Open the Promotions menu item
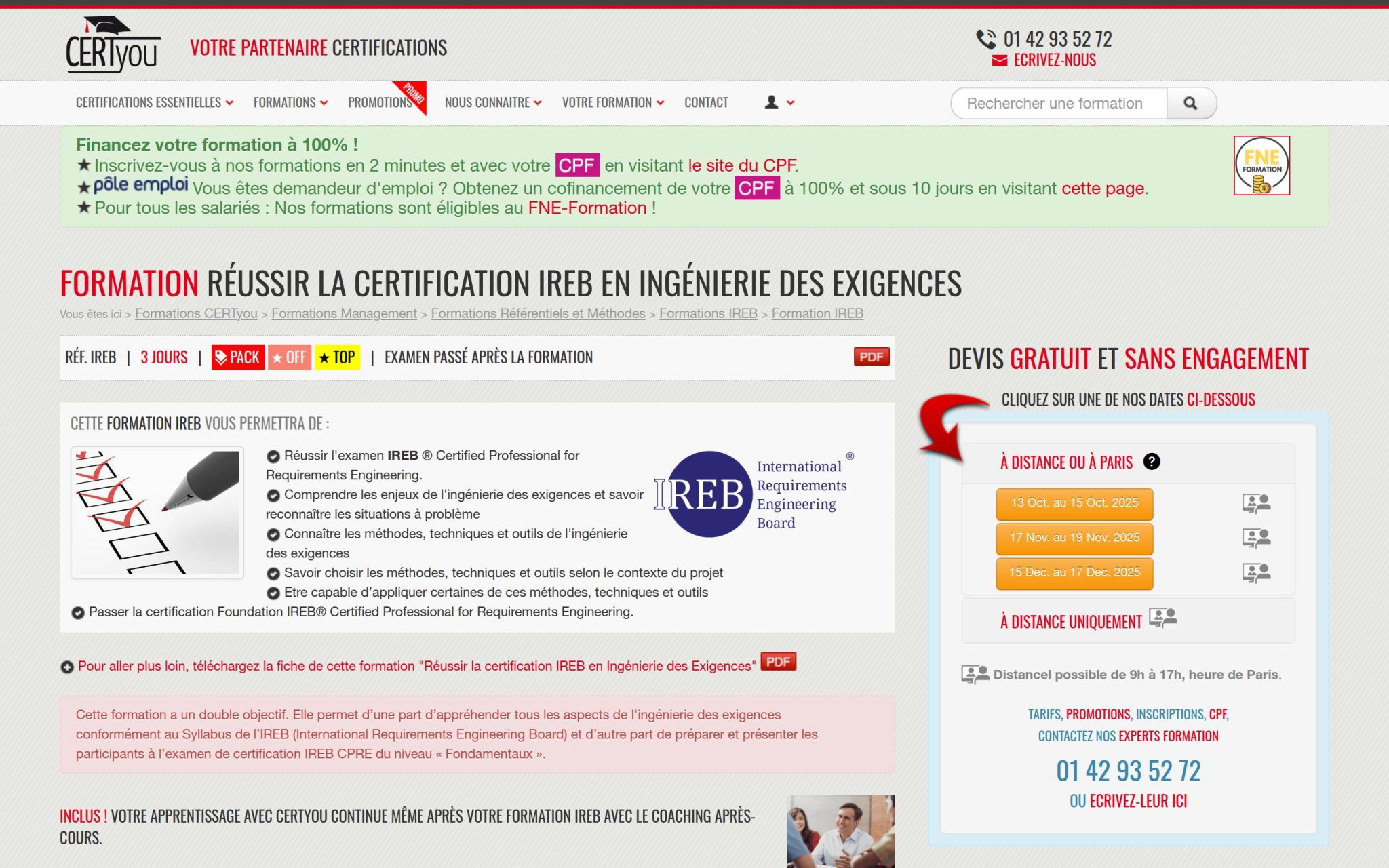1389x868 pixels. click(380, 102)
